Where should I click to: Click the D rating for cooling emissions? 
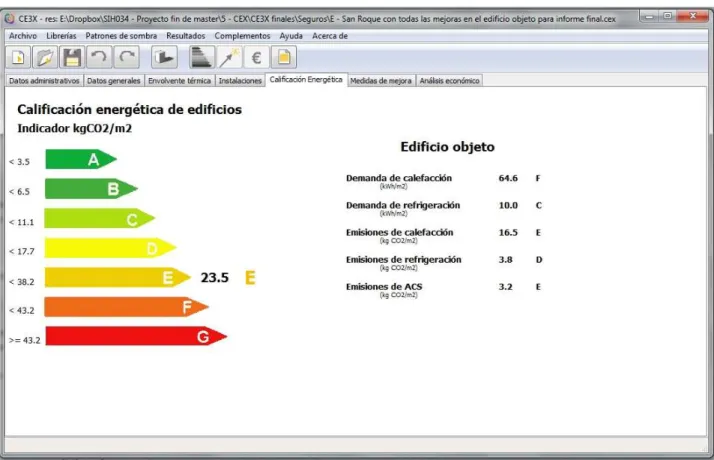click(x=539, y=260)
